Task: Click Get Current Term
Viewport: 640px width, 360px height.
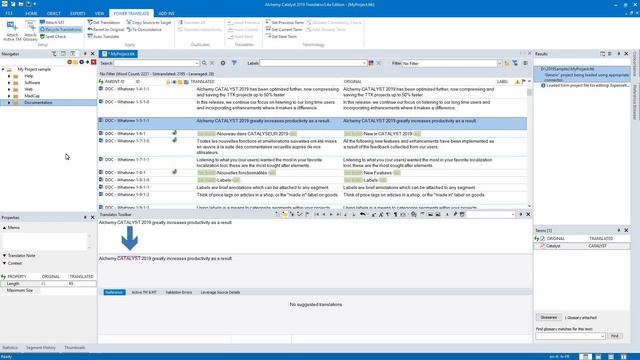Action: 284,29
